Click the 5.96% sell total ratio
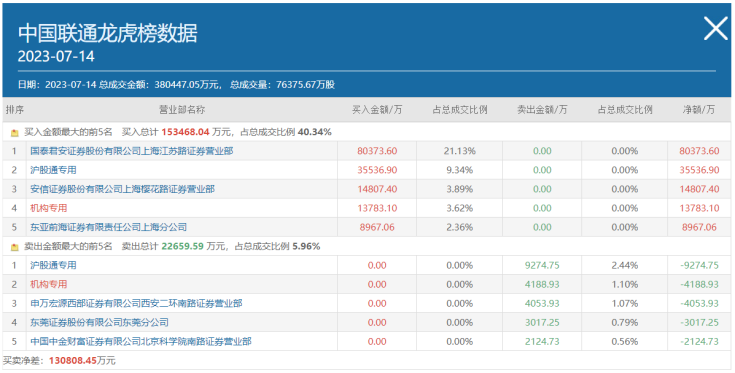 [x=306, y=246]
